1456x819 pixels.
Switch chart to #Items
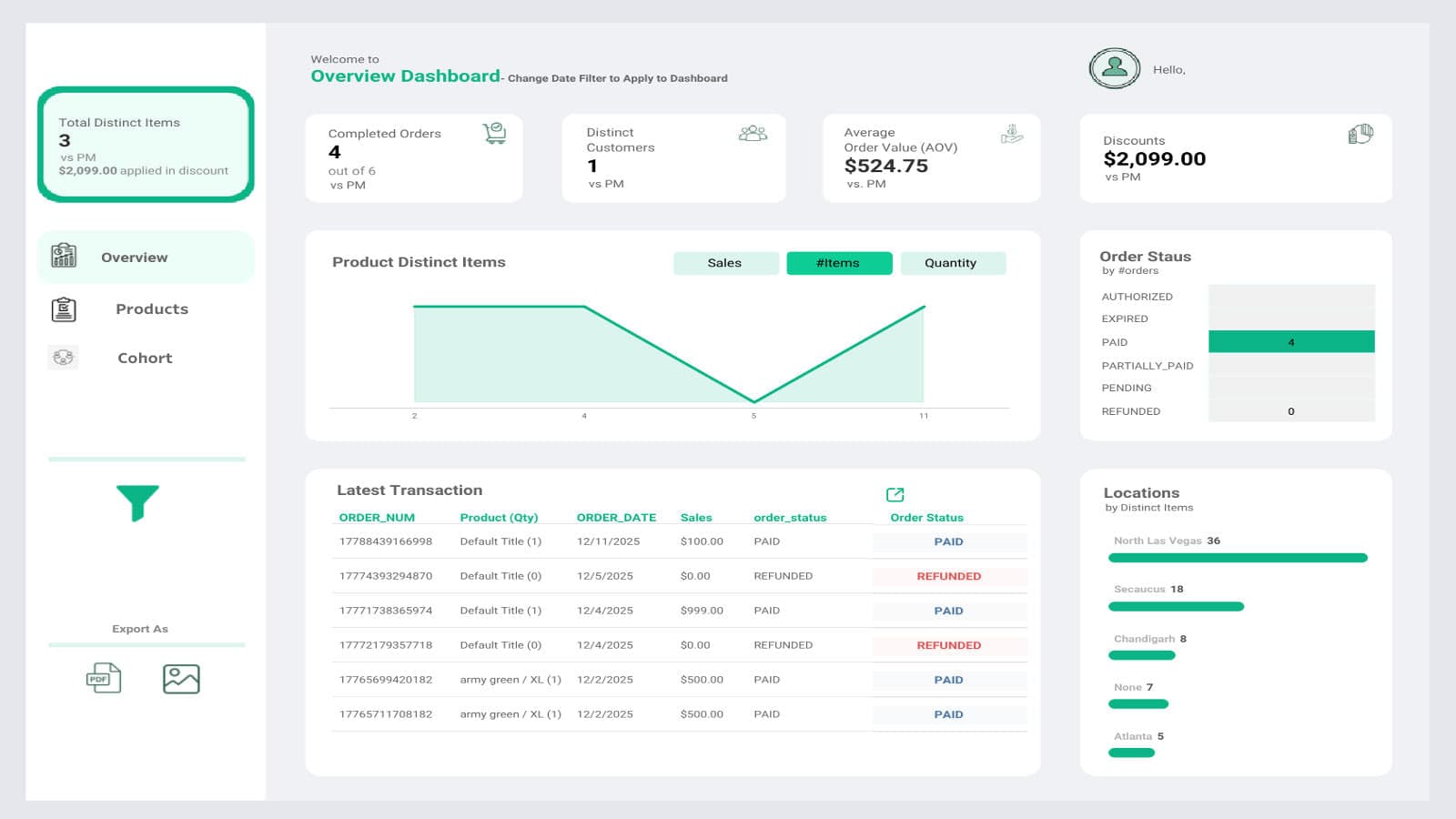coord(839,263)
